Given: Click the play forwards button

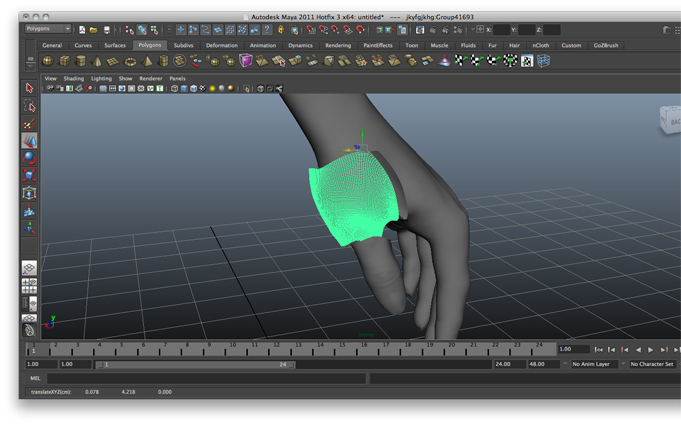Looking at the screenshot, I should [651, 349].
